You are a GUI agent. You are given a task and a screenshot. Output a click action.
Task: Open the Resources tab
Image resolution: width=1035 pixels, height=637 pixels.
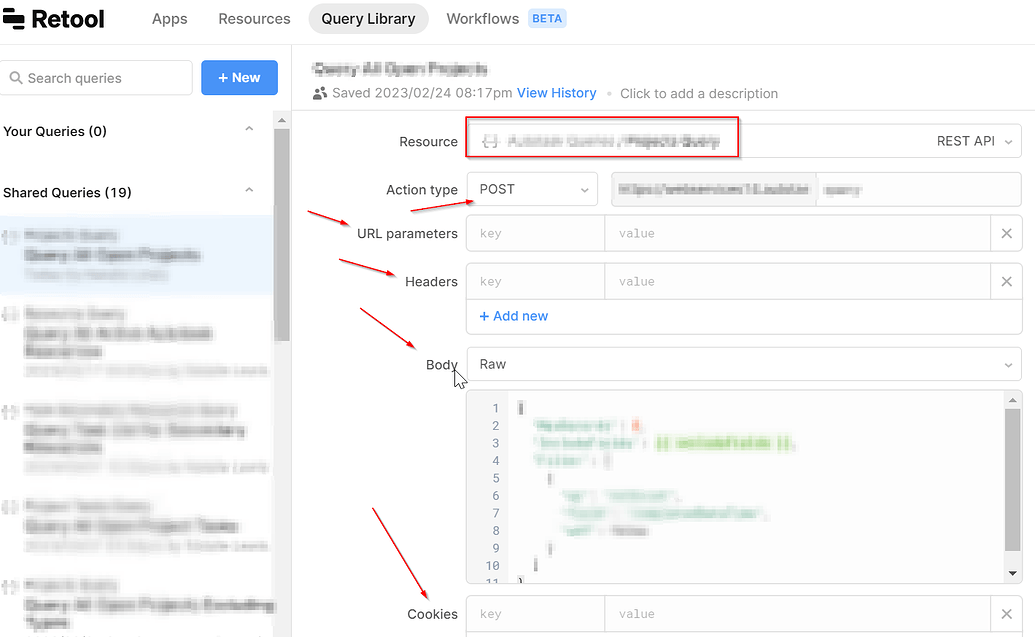point(254,18)
